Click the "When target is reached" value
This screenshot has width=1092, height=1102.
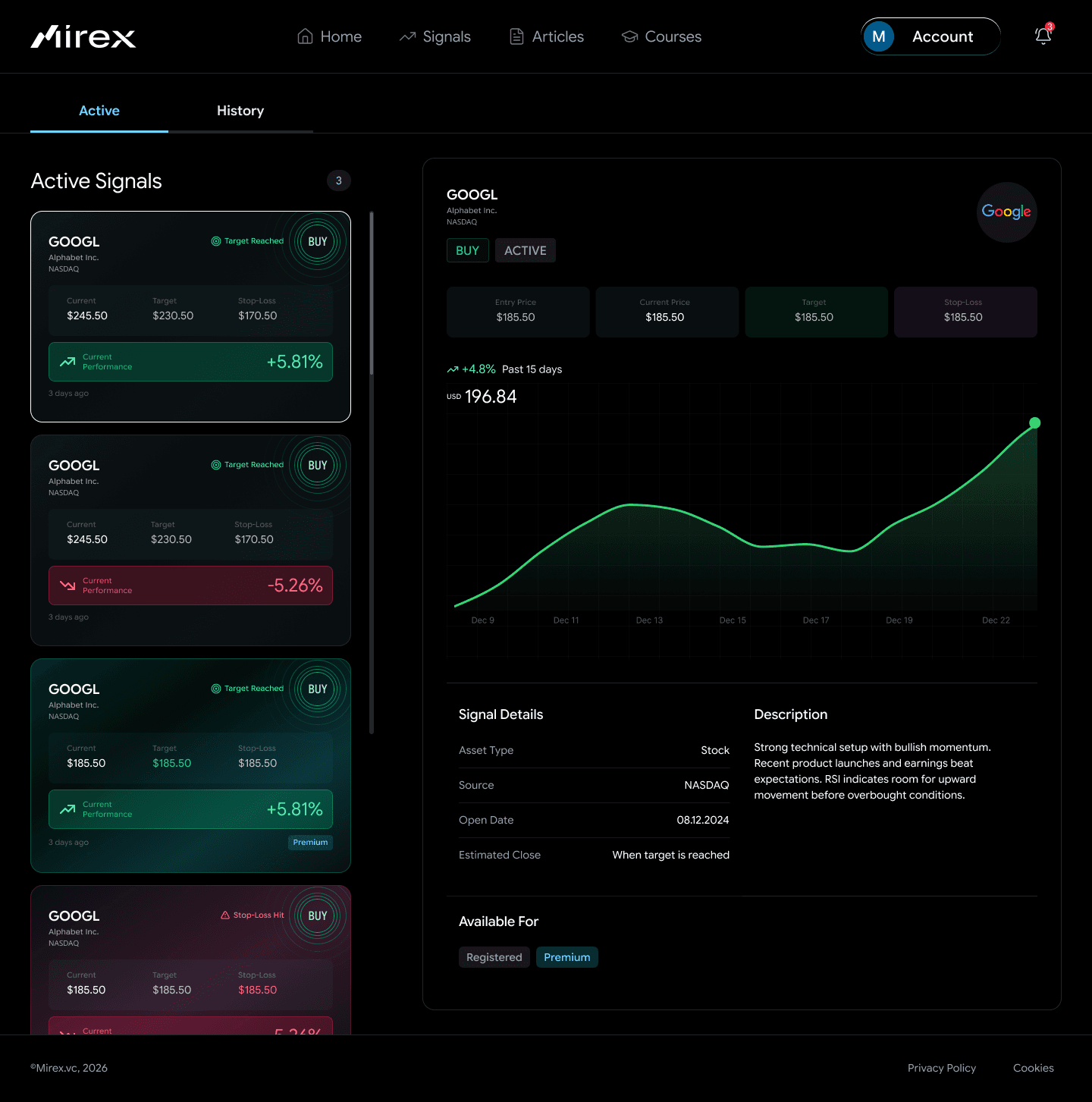pos(671,855)
